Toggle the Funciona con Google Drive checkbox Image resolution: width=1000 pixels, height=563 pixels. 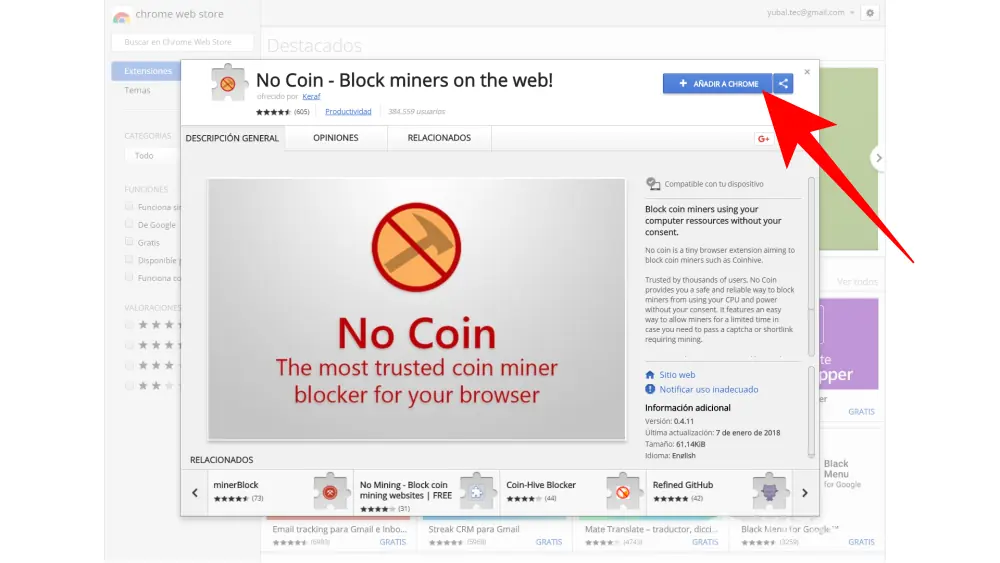[x=129, y=277]
